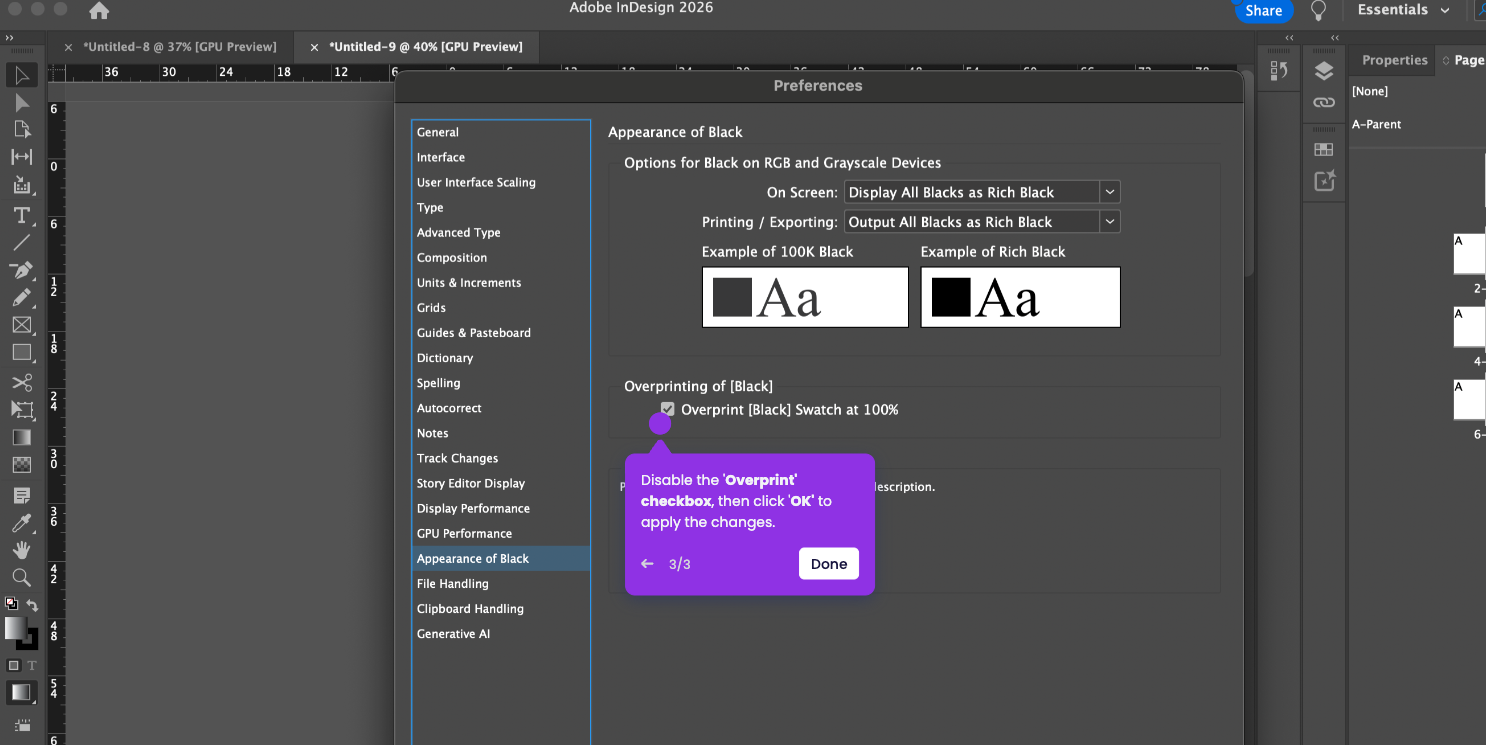
Task: Select Autocorrect category
Action: point(501,408)
